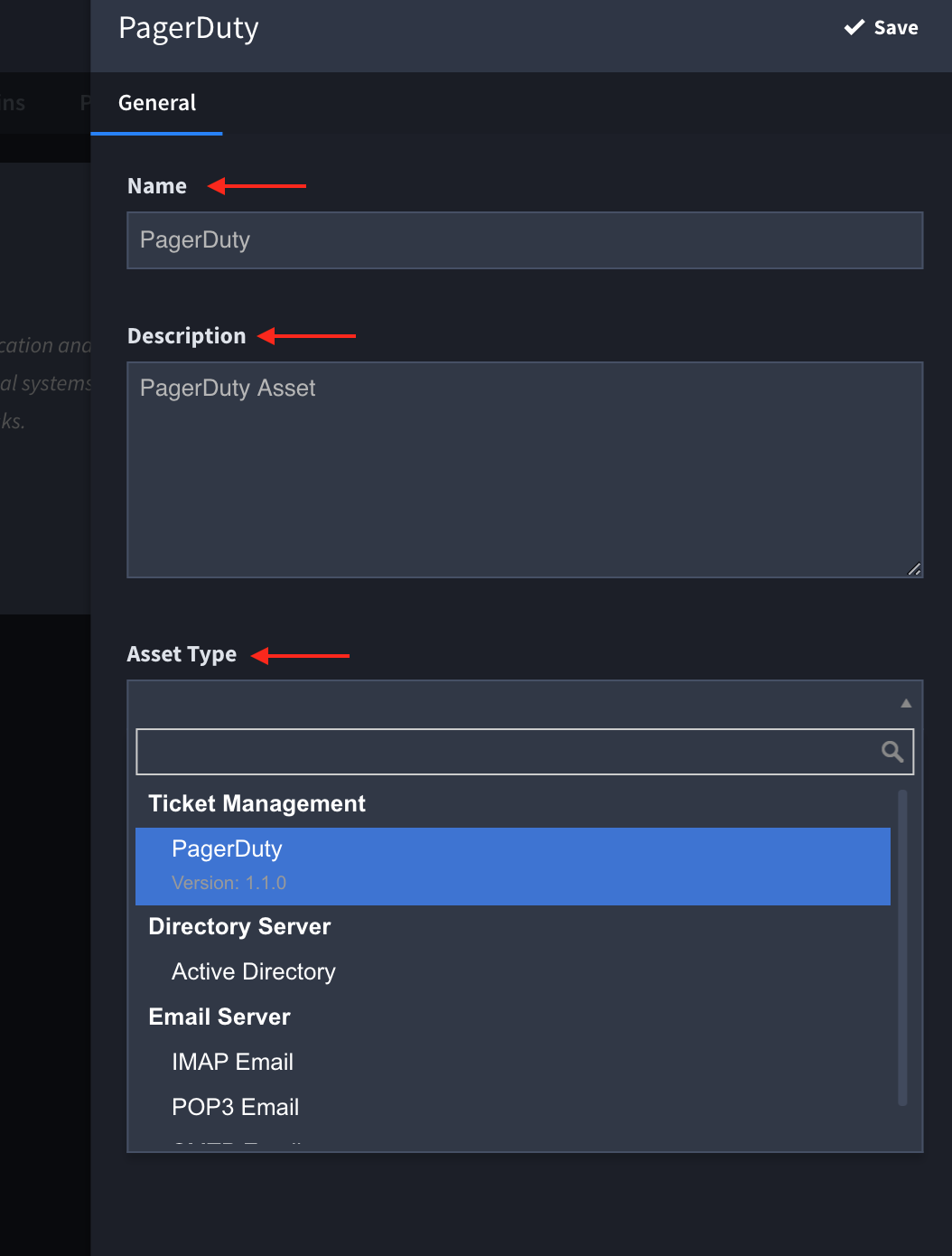The height and width of the screenshot is (1256, 952).
Task: Click the Asset Type label
Action: click(182, 654)
